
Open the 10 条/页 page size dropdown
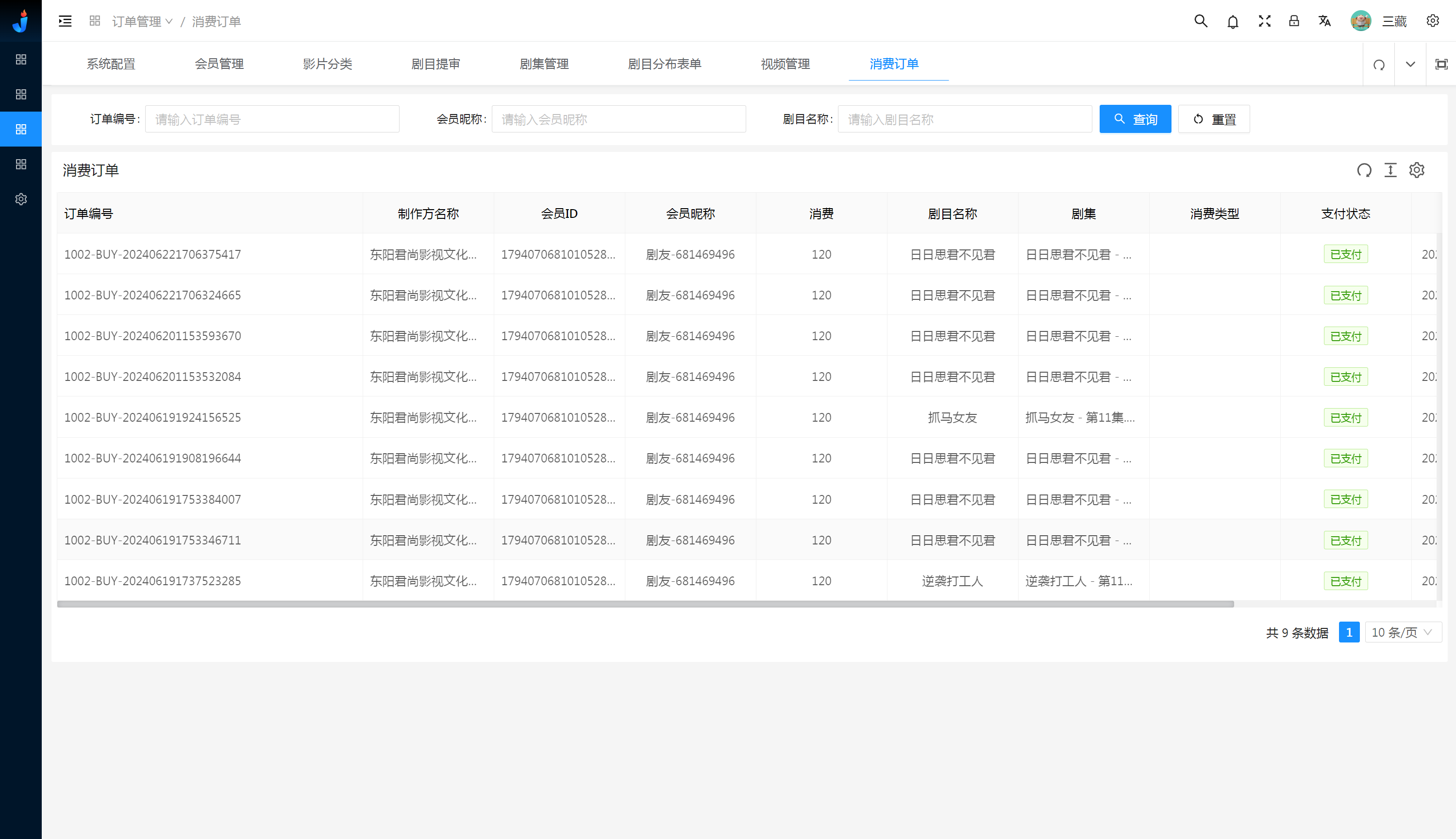(x=1403, y=632)
